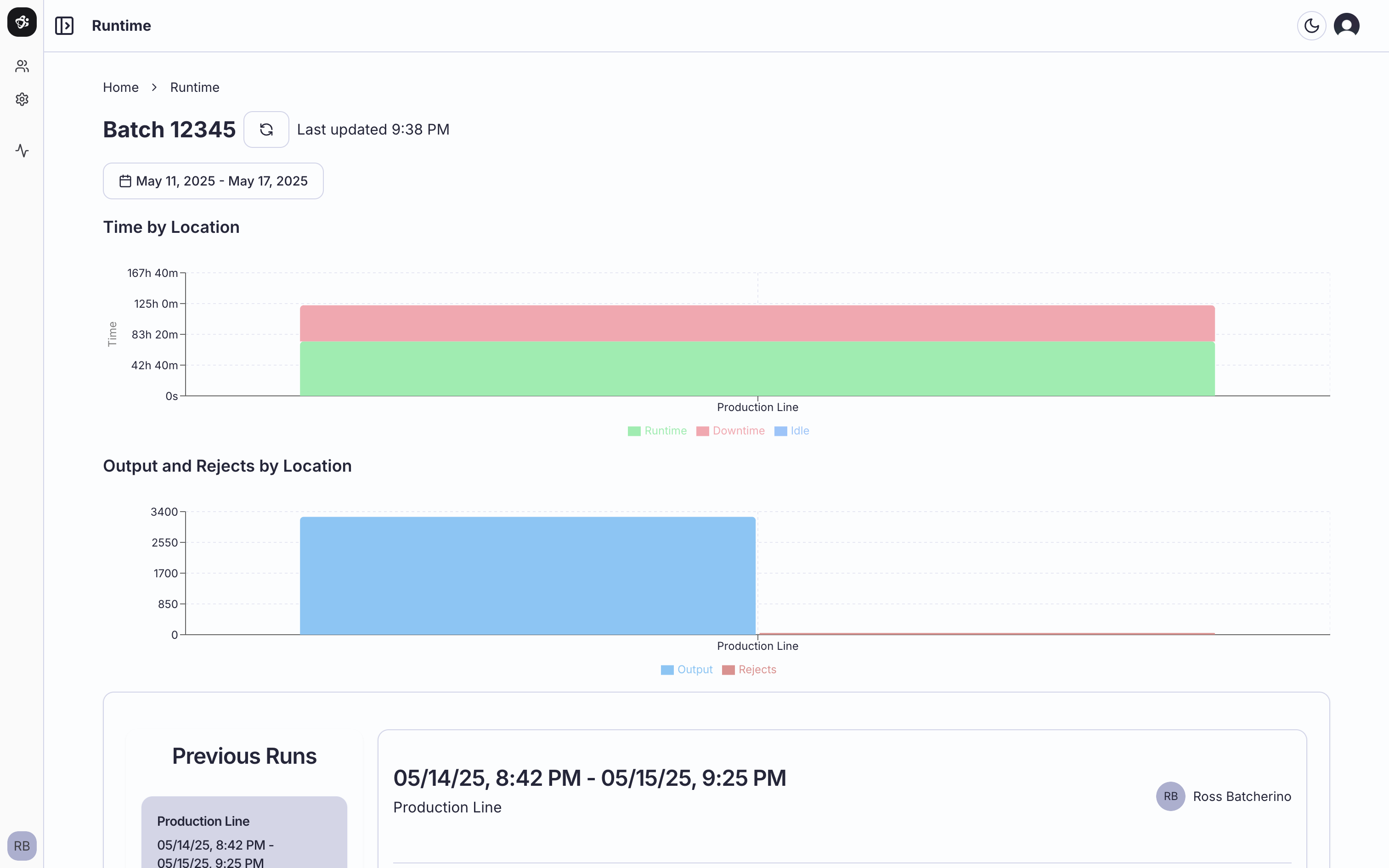1389x868 pixels.
Task: Toggle Idle visibility in the time chart
Action: tap(792, 431)
